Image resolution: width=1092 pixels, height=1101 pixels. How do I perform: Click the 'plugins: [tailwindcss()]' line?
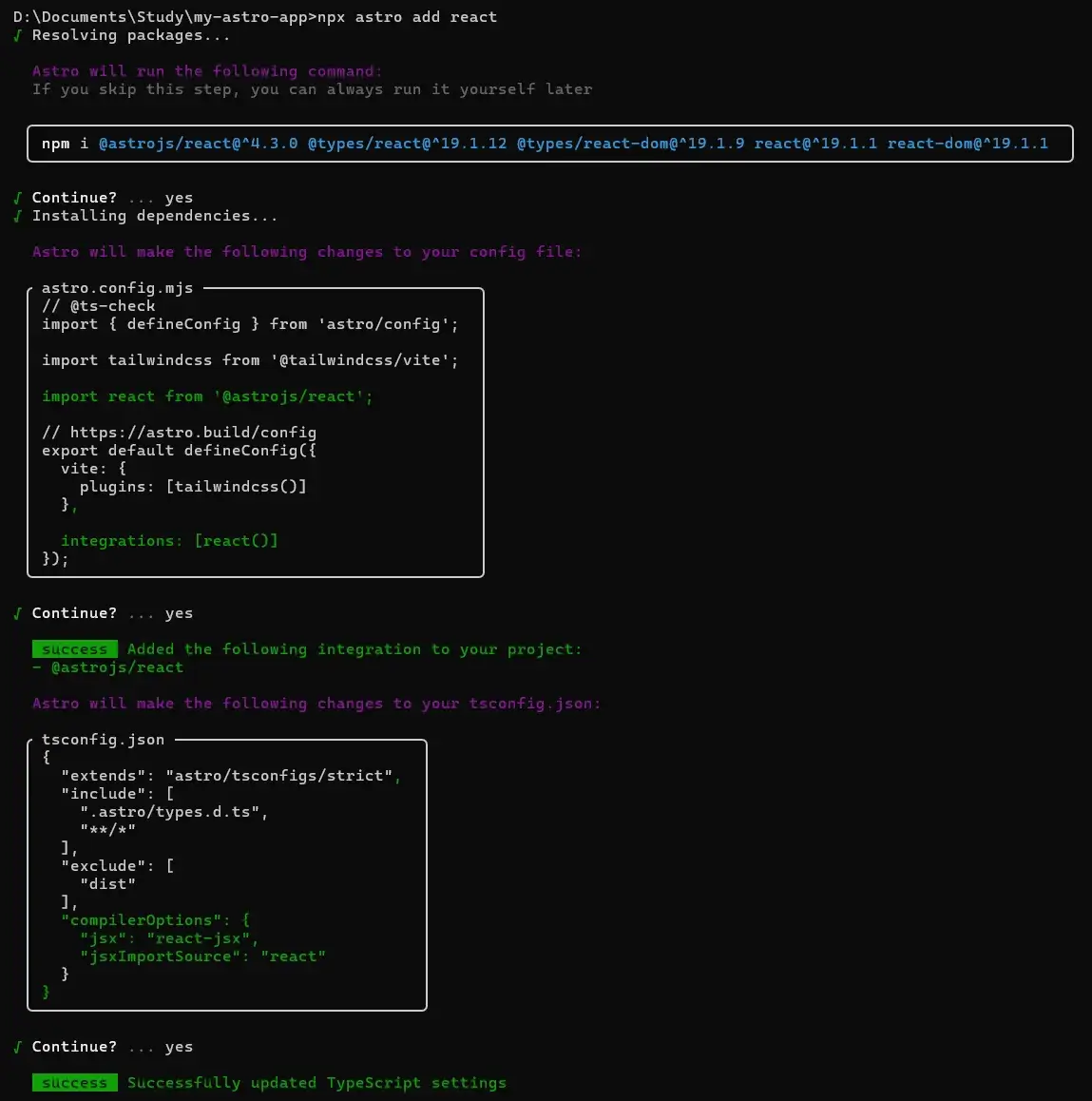tap(193, 487)
